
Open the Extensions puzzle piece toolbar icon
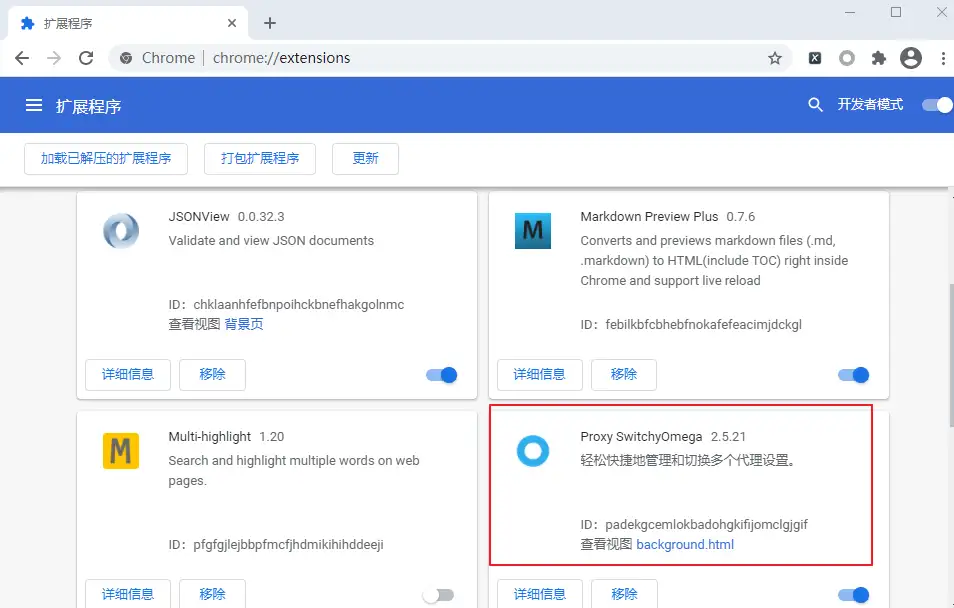point(879,58)
